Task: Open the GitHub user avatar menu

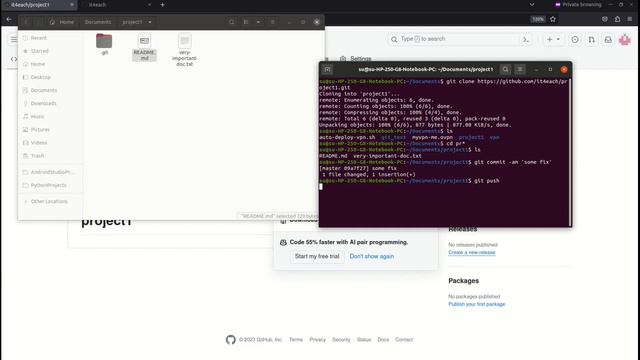Action: pos(624,40)
